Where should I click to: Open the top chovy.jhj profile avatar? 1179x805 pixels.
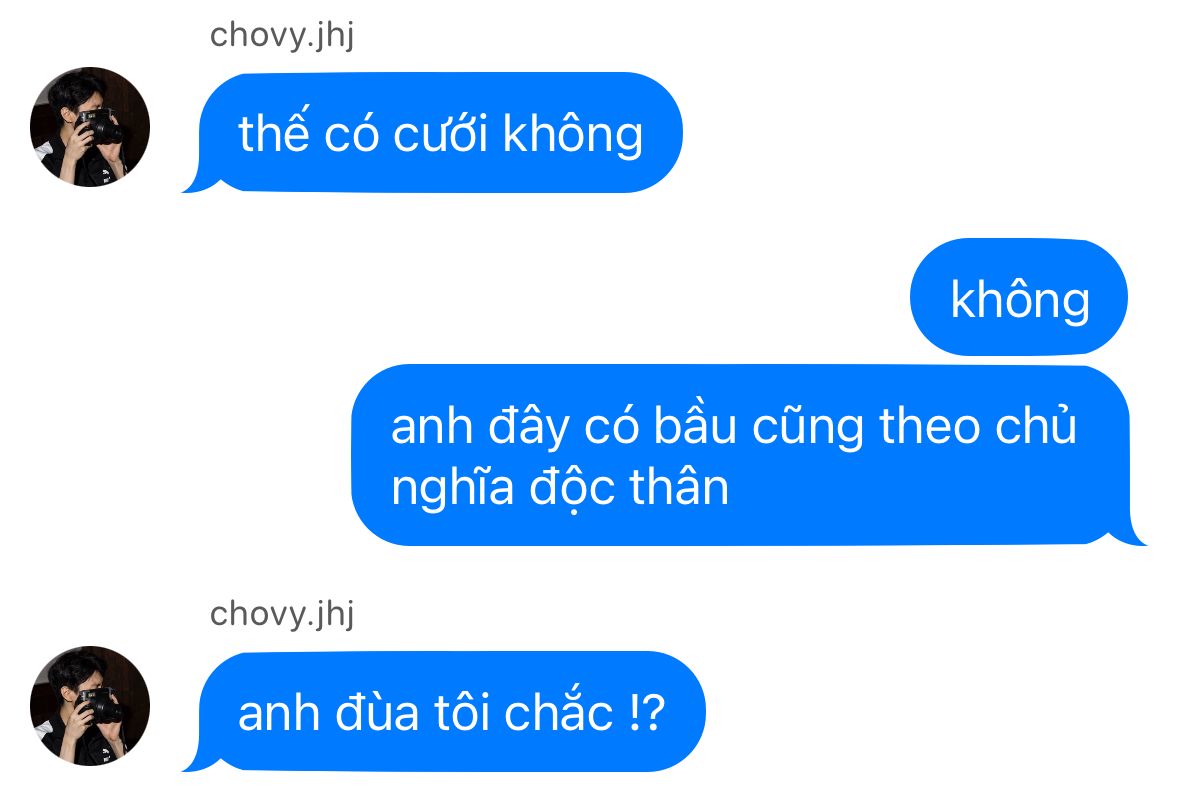(89, 127)
